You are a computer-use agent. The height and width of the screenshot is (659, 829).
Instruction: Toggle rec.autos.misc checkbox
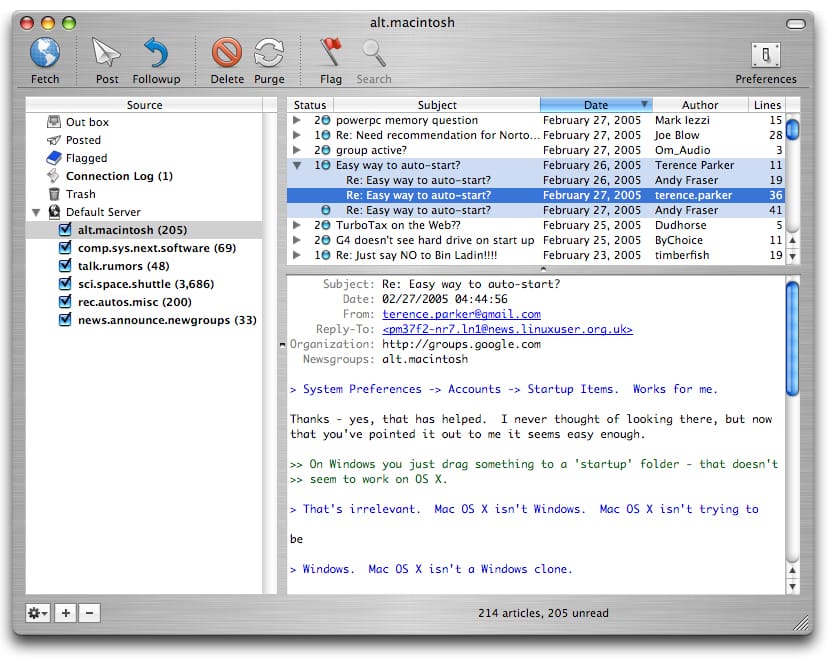tap(65, 301)
